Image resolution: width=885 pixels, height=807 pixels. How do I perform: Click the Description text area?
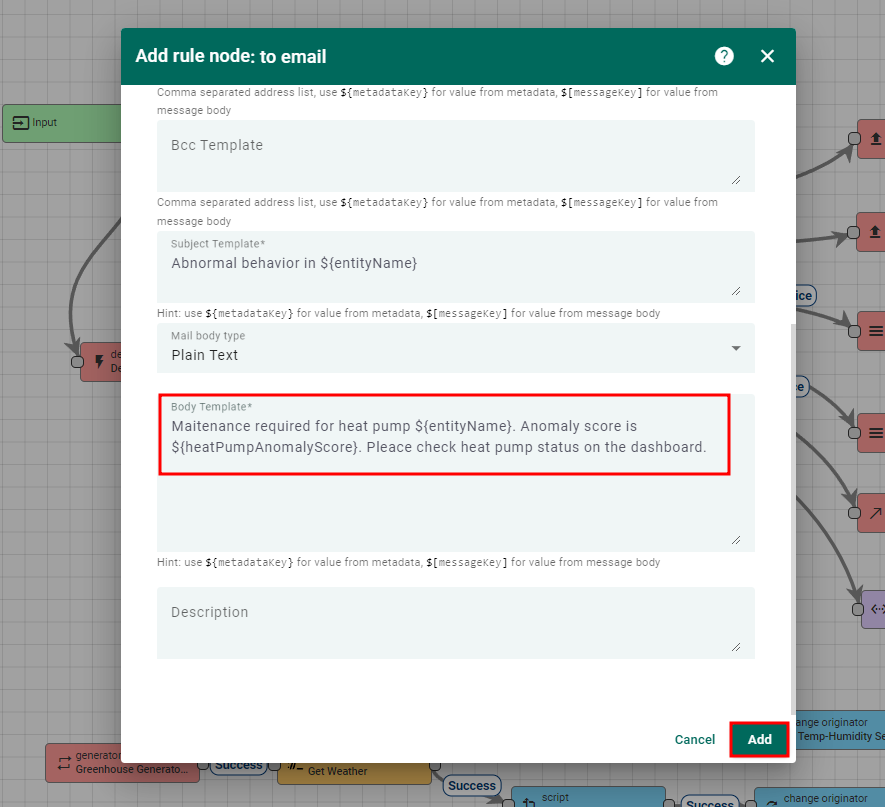click(455, 622)
